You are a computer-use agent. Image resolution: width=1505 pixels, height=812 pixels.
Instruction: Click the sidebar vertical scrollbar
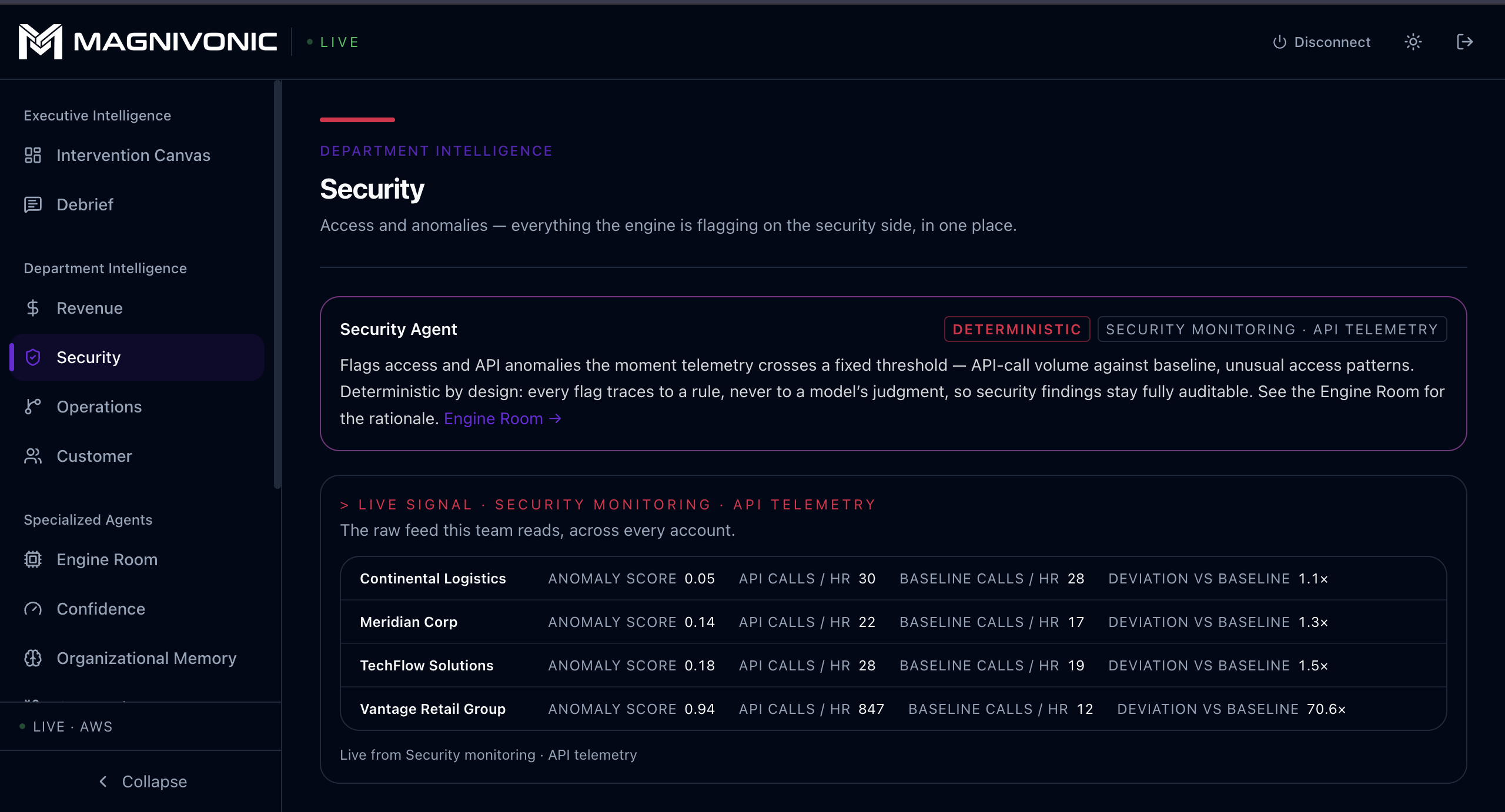click(x=278, y=284)
